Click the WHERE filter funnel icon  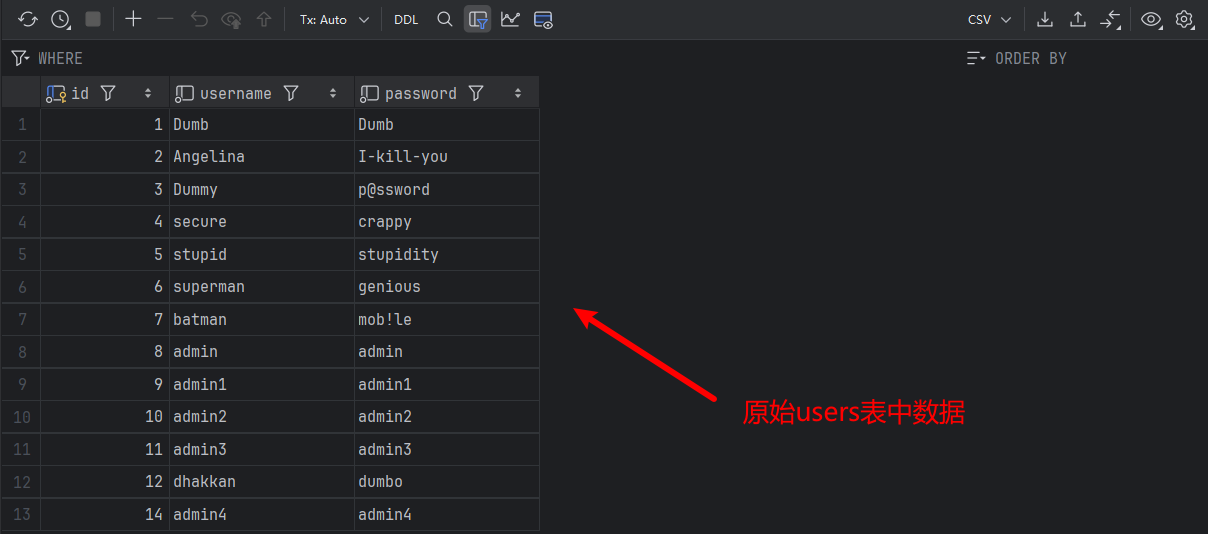20,58
